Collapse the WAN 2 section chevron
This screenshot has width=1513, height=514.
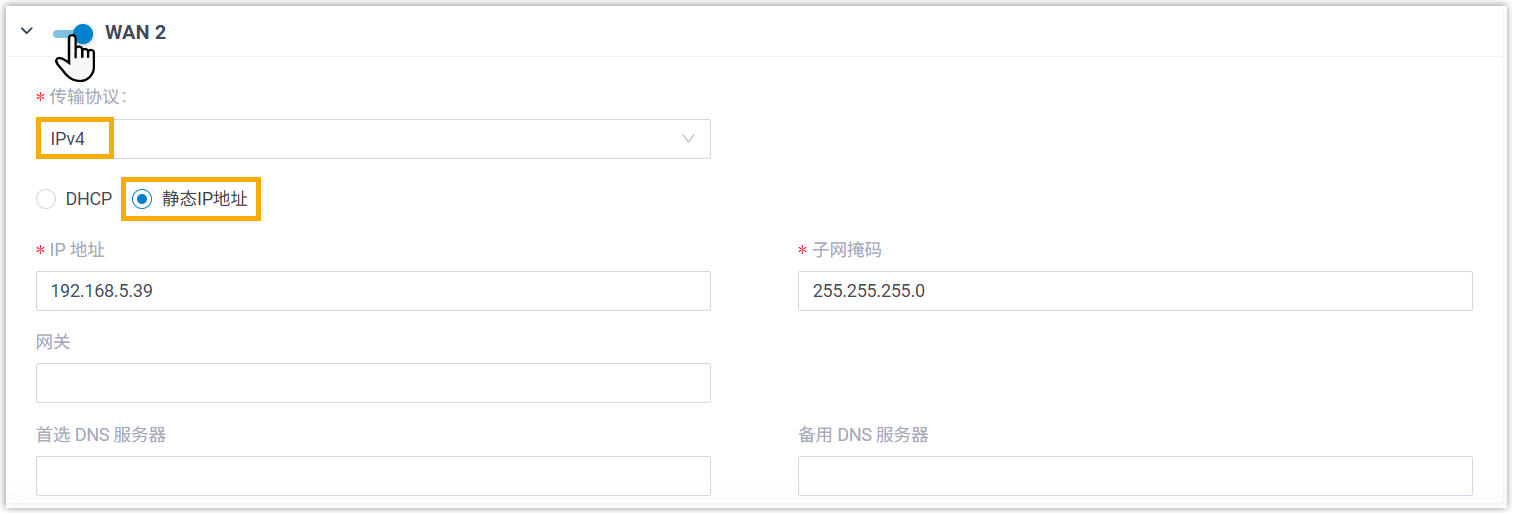[27, 31]
